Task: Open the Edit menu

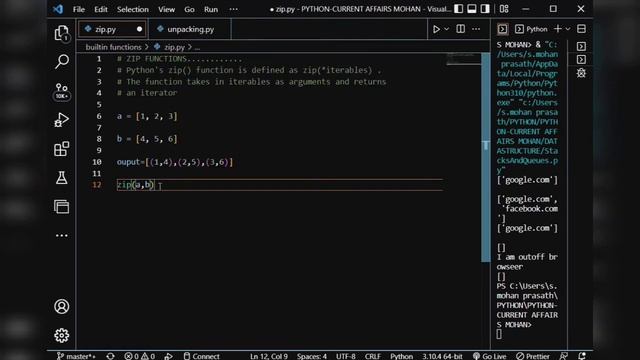Action: 100,9
